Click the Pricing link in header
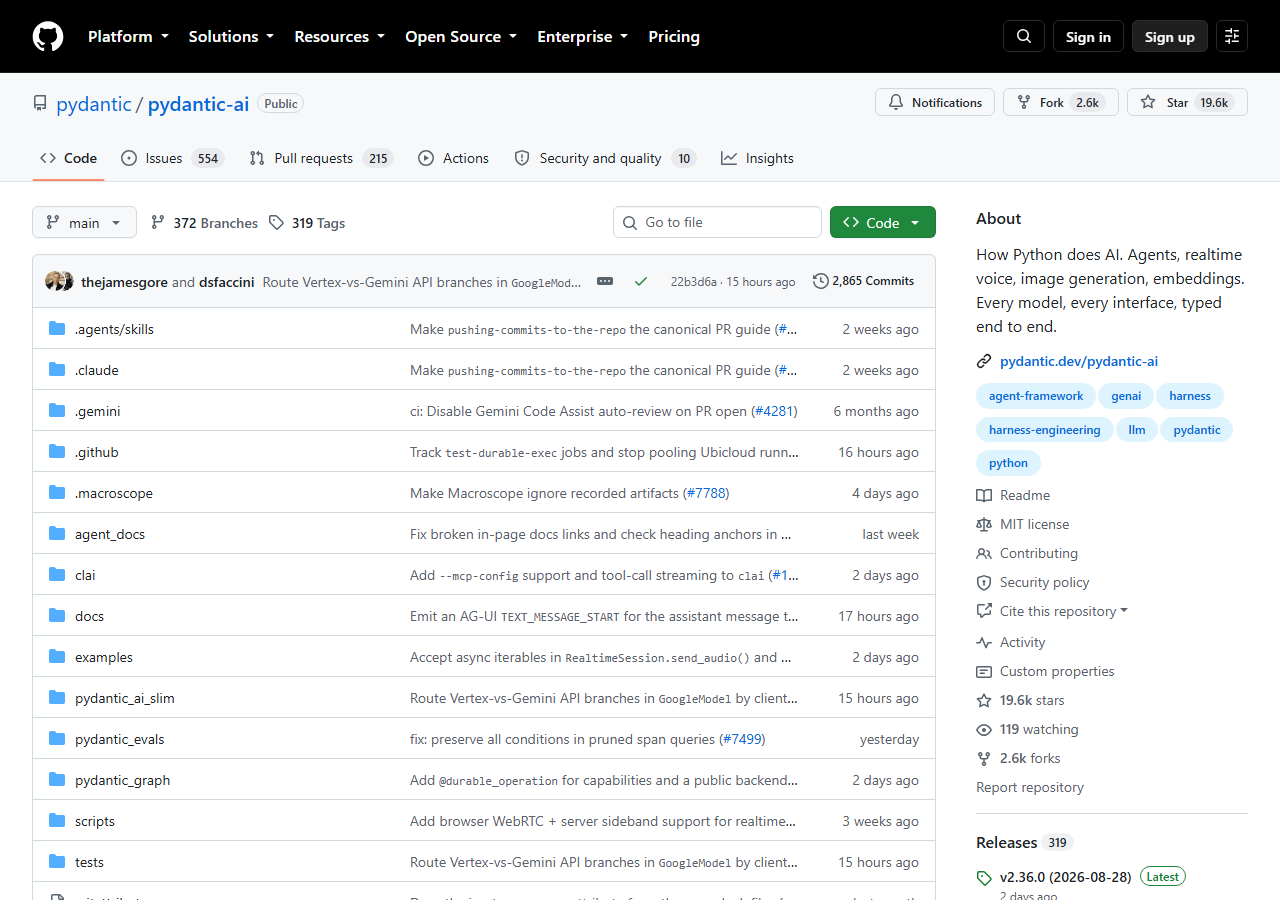This screenshot has width=1280, height=900. point(674,36)
